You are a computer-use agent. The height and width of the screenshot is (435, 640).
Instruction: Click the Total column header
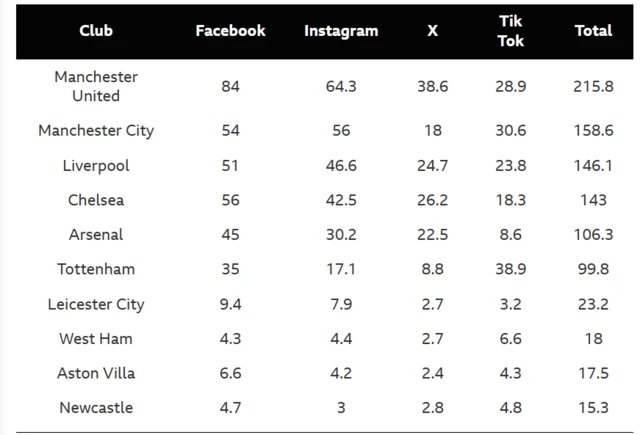point(593,31)
